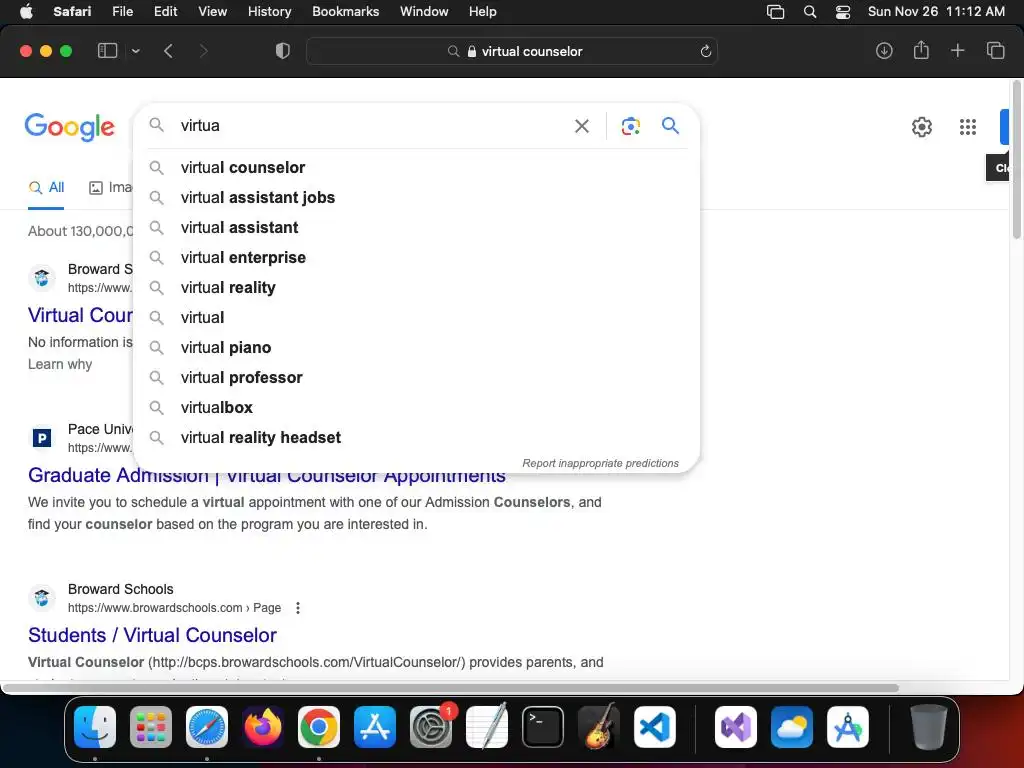Image resolution: width=1024 pixels, height=768 pixels.
Task: Open search by image camera icon
Action: [x=630, y=126]
